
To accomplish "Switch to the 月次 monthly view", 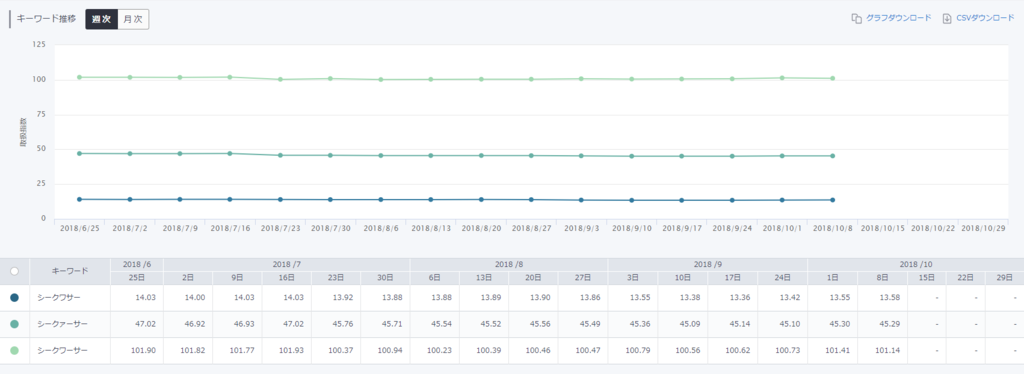I will click(x=133, y=19).
